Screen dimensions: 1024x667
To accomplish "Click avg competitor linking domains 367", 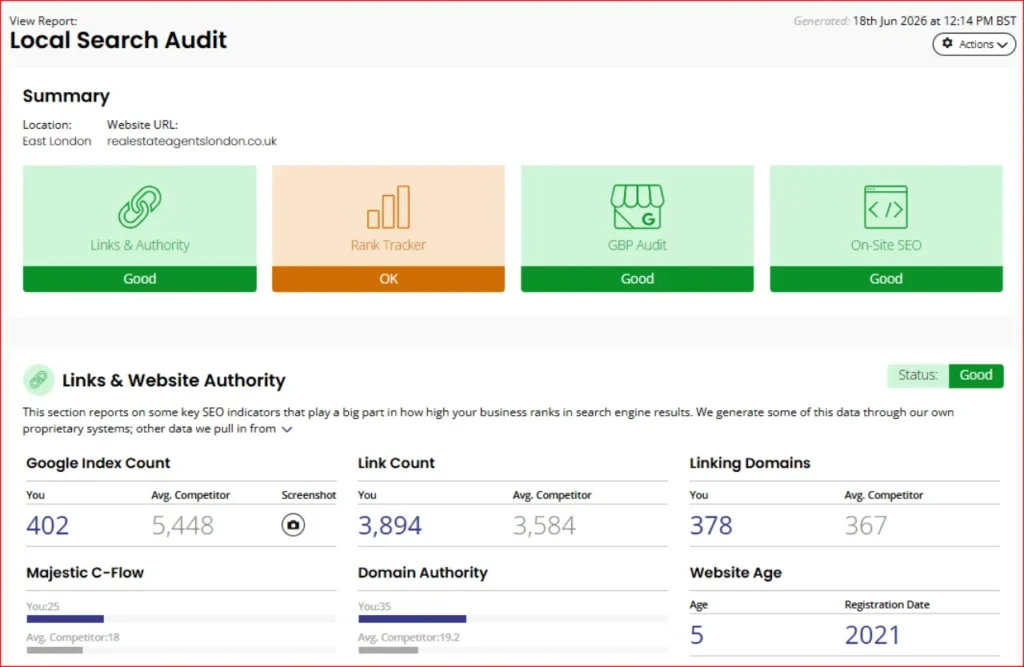I will (x=866, y=525).
